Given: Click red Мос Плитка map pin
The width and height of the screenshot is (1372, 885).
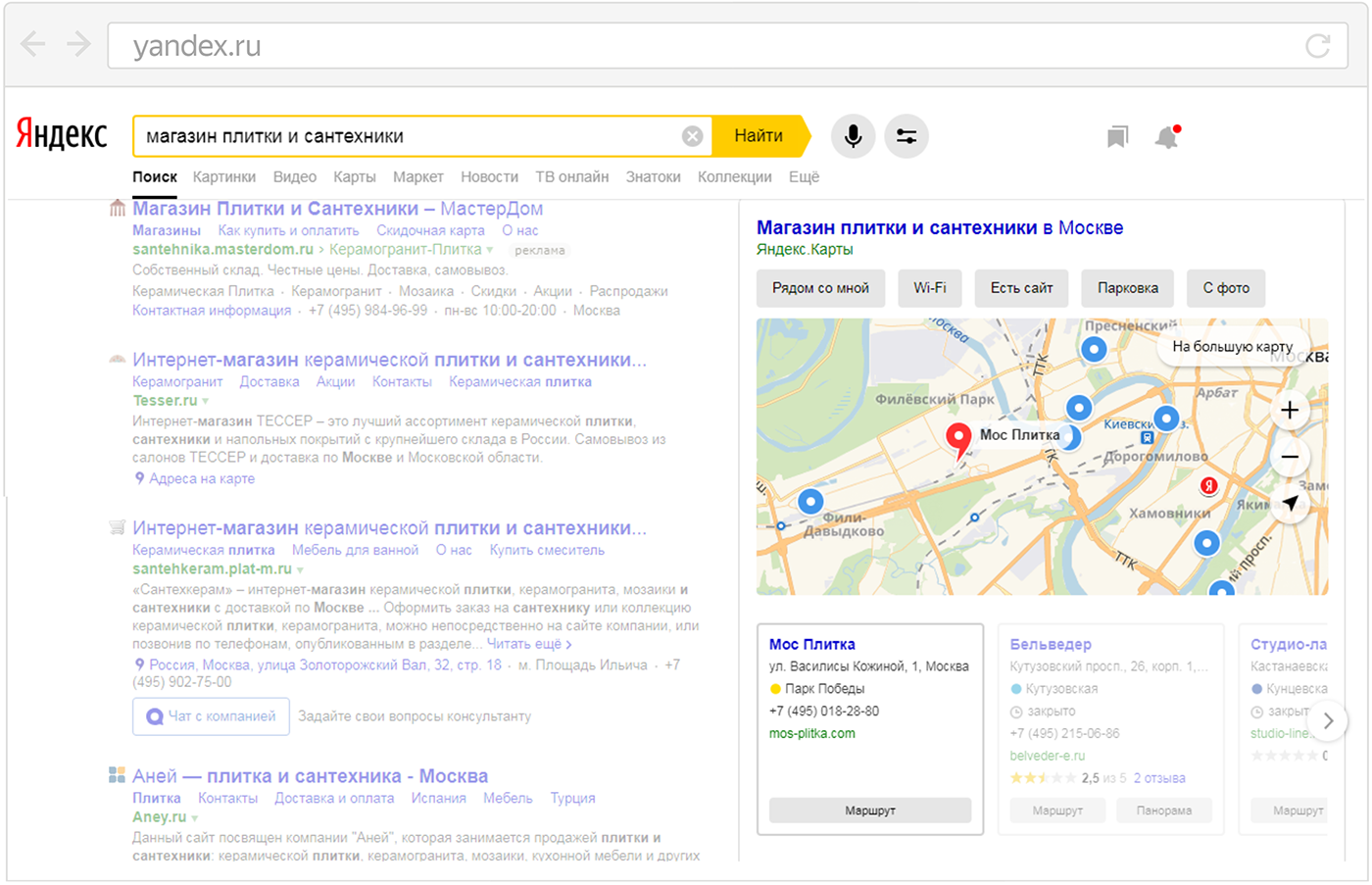Looking at the screenshot, I should pyautogui.click(x=958, y=441).
